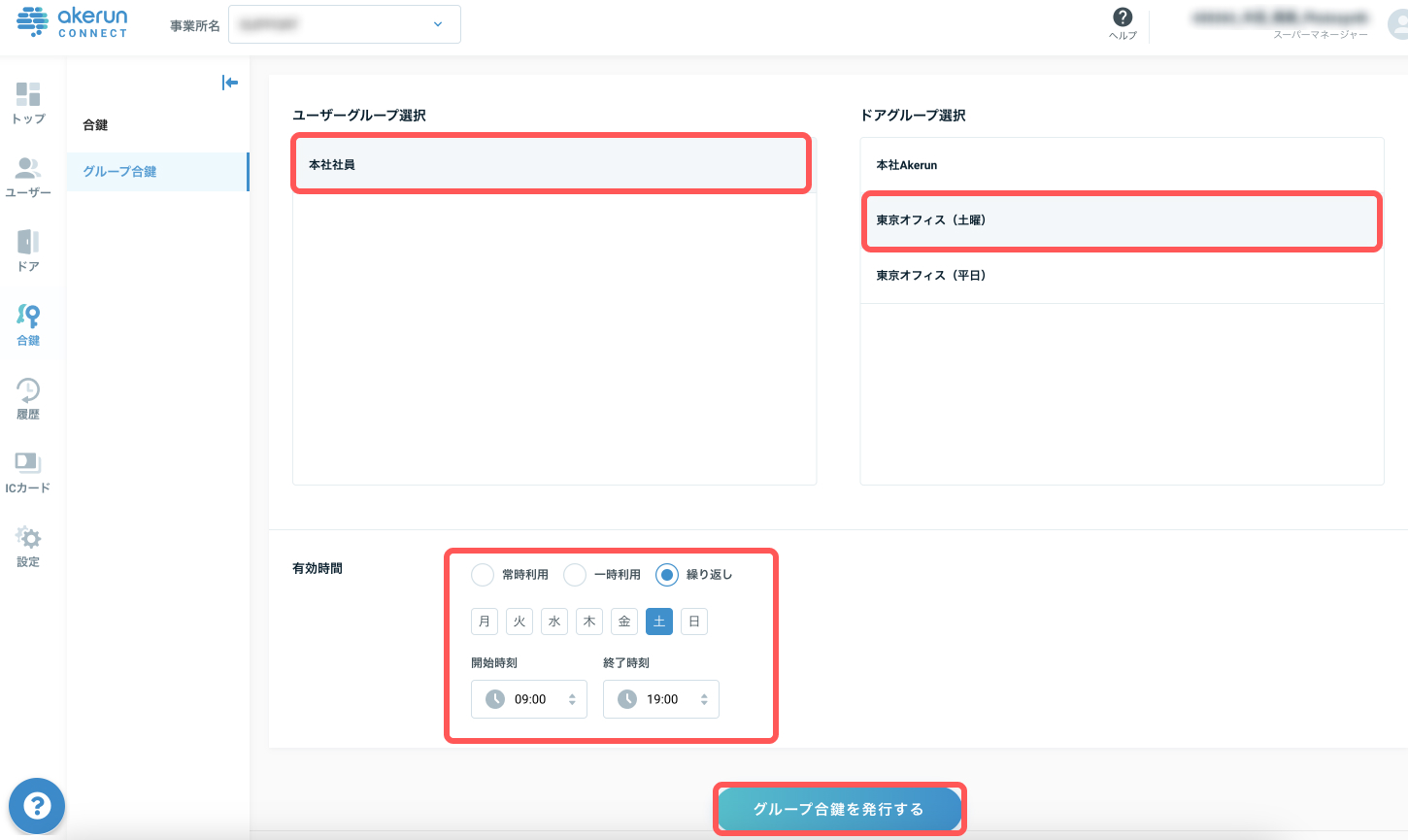Viewport: 1408px width, 840px height.
Task: Open the ドア section in sidebar
Action: pos(28,251)
